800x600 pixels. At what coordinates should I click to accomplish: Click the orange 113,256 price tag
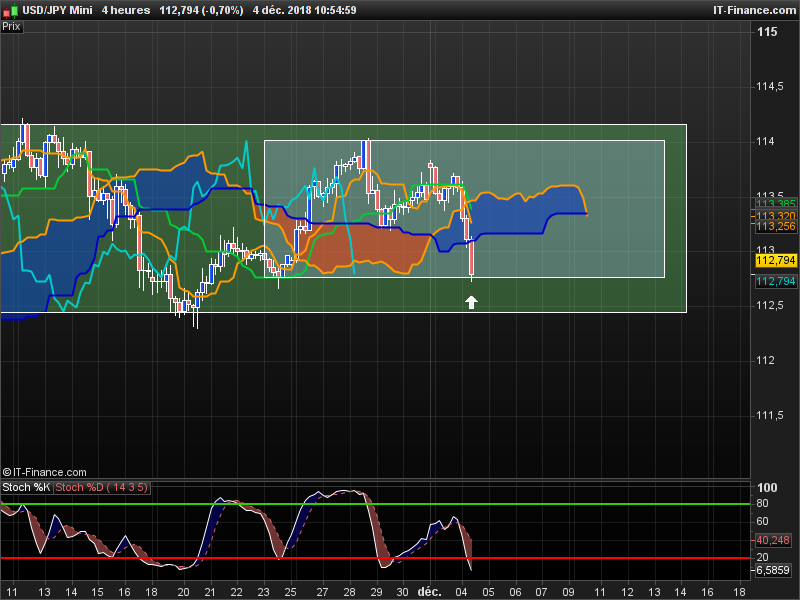[776, 227]
